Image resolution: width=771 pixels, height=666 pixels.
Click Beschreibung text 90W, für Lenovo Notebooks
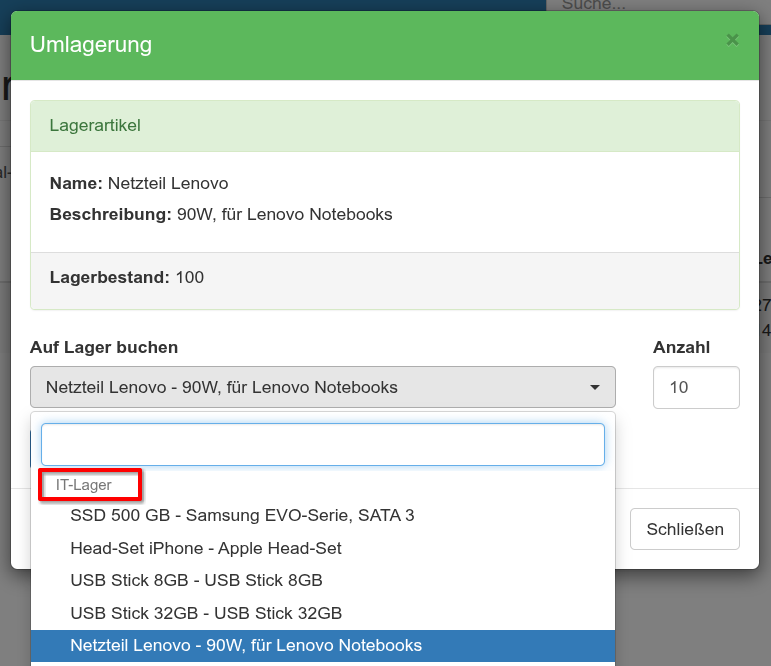pos(284,214)
